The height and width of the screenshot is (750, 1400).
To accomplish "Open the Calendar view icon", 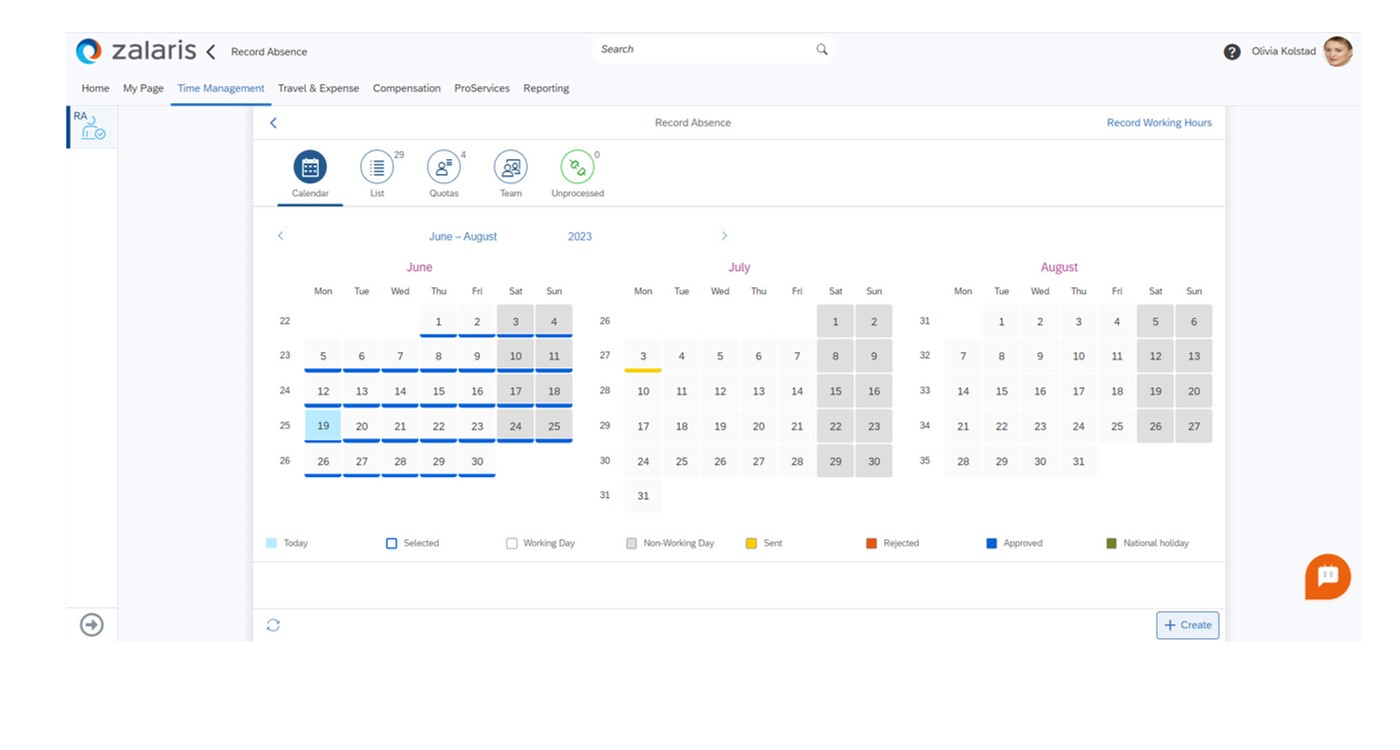I will pos(310,167).
